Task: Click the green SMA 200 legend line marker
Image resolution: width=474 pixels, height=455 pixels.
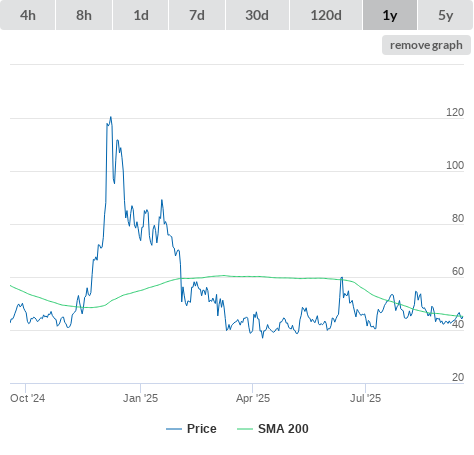Action: pyautogui.click(x=245, y=429)
